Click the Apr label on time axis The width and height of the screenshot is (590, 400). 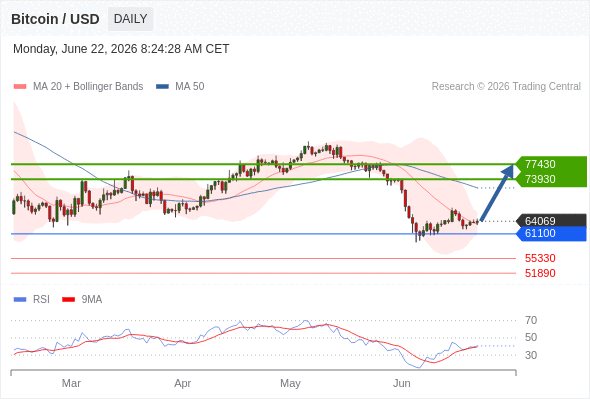182,383
